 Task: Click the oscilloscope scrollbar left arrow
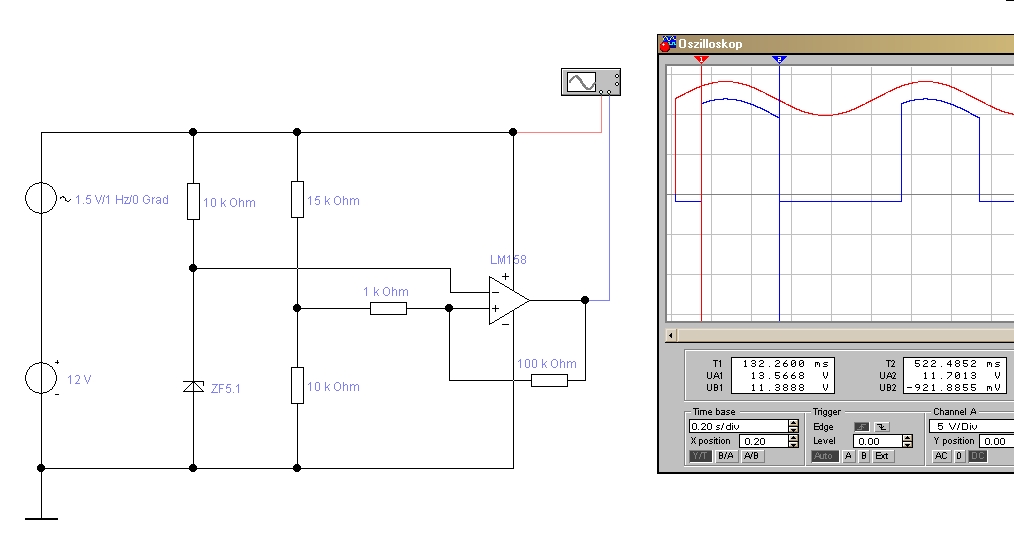[671, 335]
